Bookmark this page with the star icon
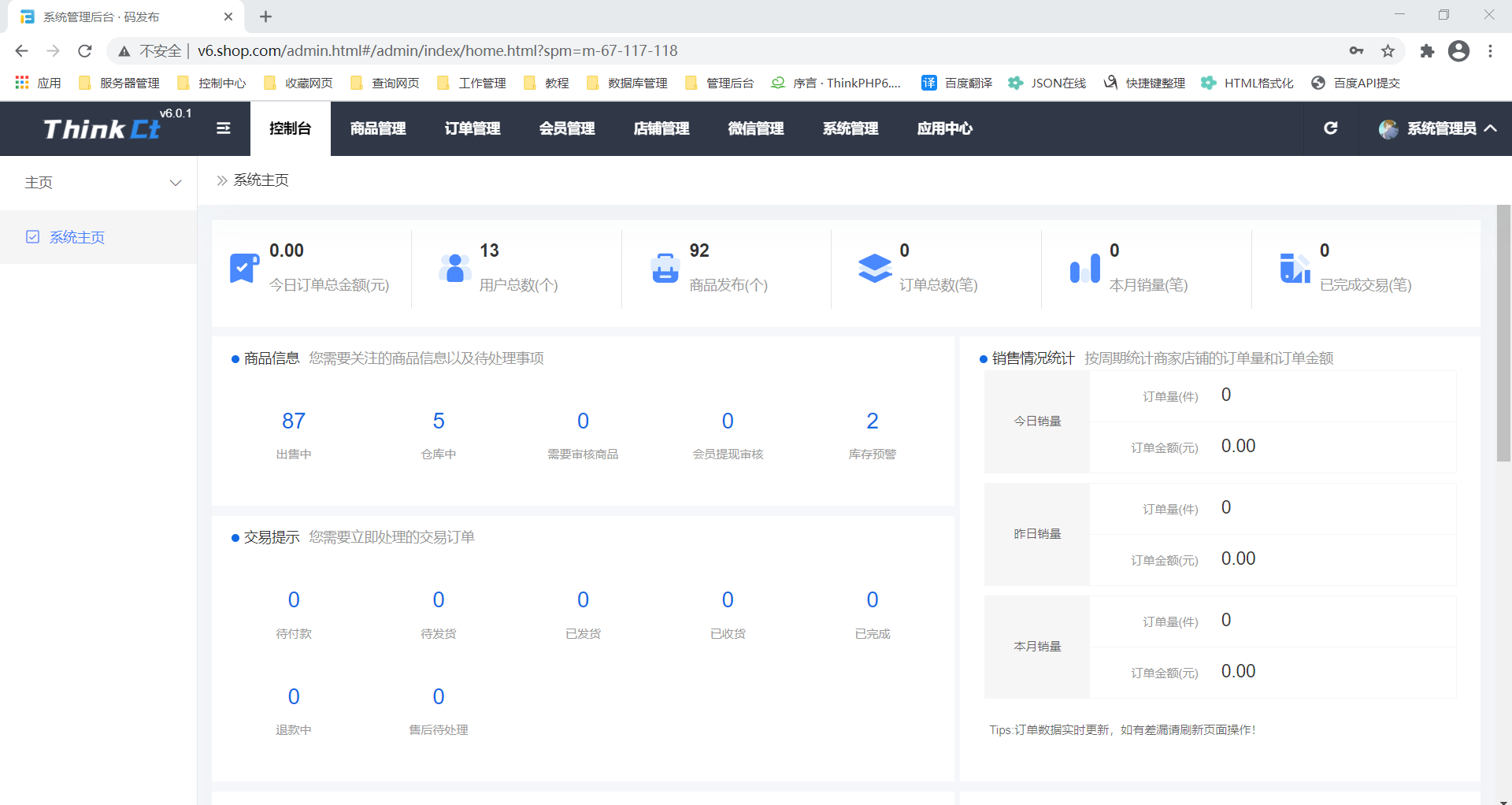 click(1388, 51)
